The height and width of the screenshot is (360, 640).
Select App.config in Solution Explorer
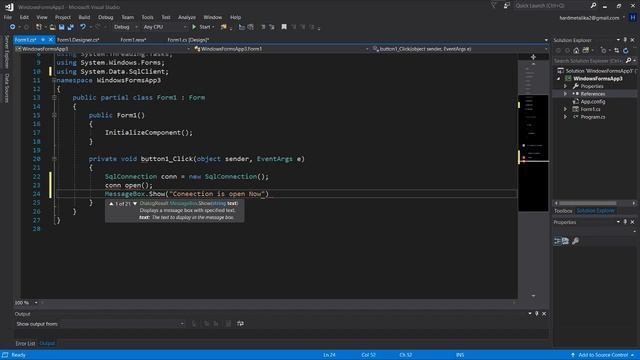point(593,102)
